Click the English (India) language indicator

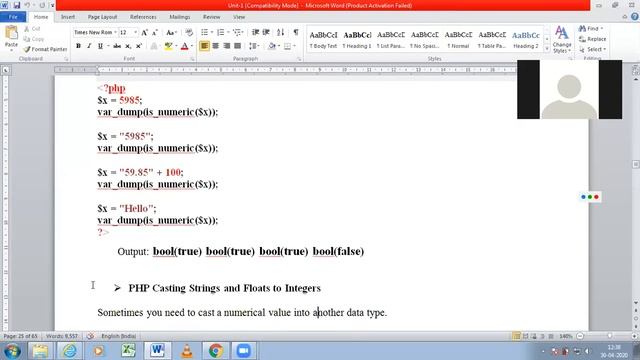pyautogui.click(x=118, y=336)
